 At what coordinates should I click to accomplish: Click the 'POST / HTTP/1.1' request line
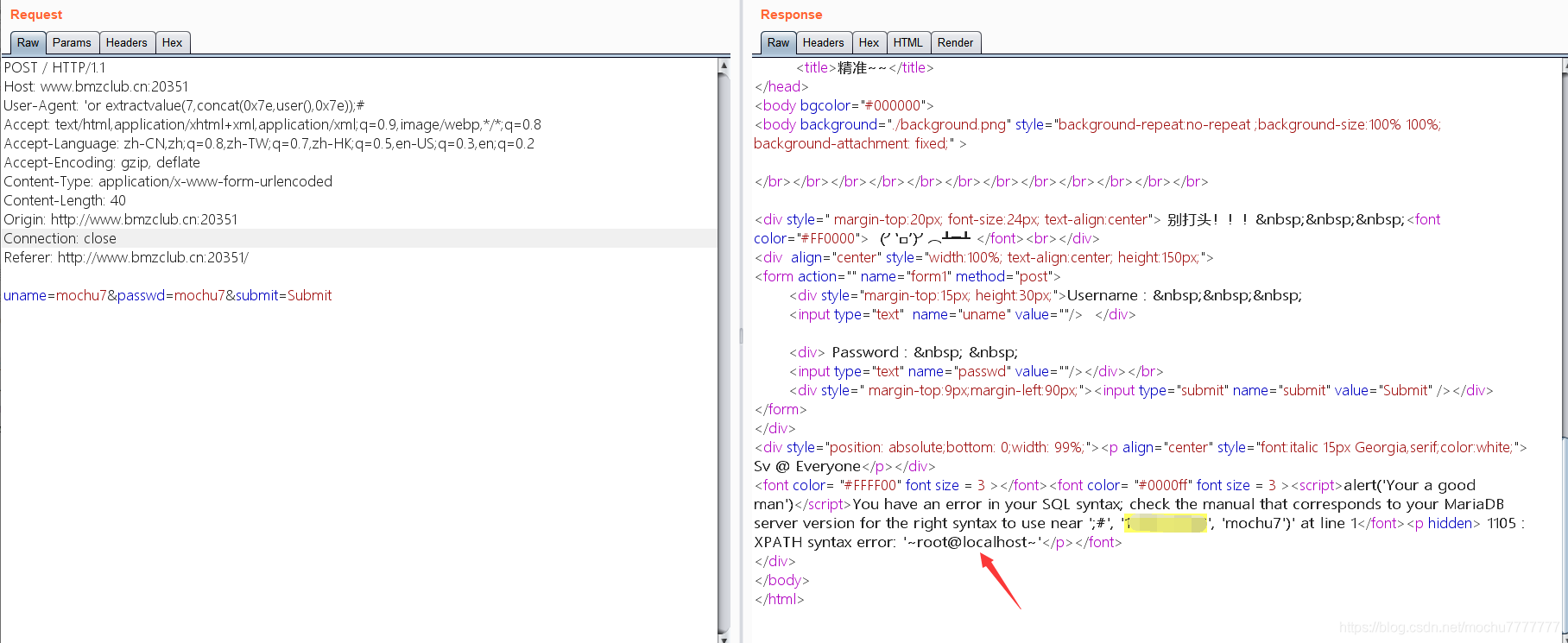point(55,67)
